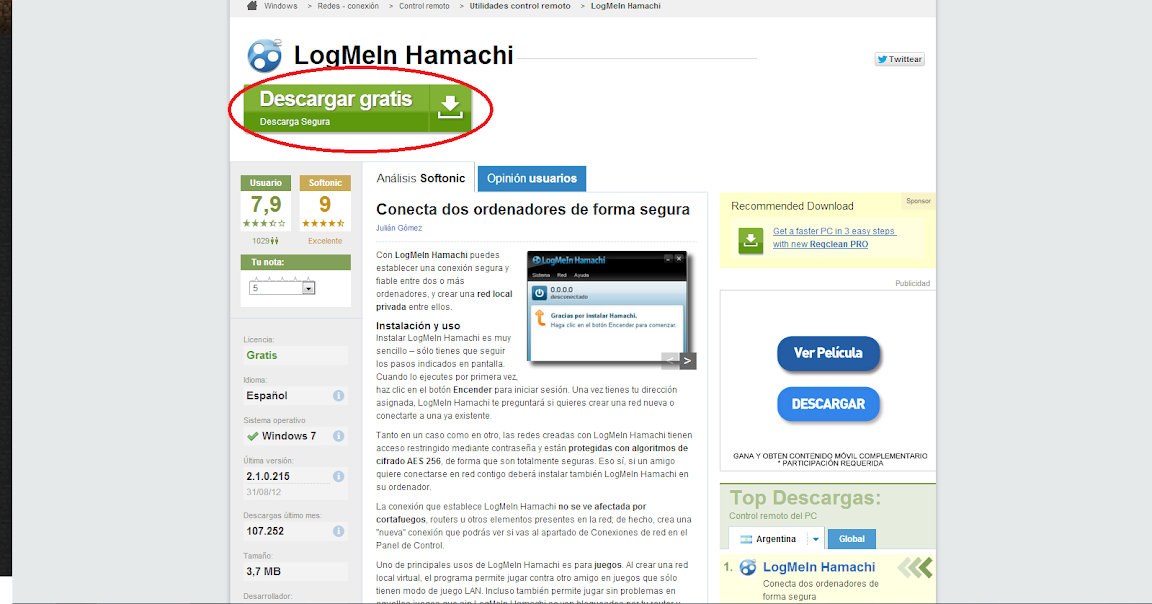
Task: Click the green double chevron arrows
Action: [915, 567]
